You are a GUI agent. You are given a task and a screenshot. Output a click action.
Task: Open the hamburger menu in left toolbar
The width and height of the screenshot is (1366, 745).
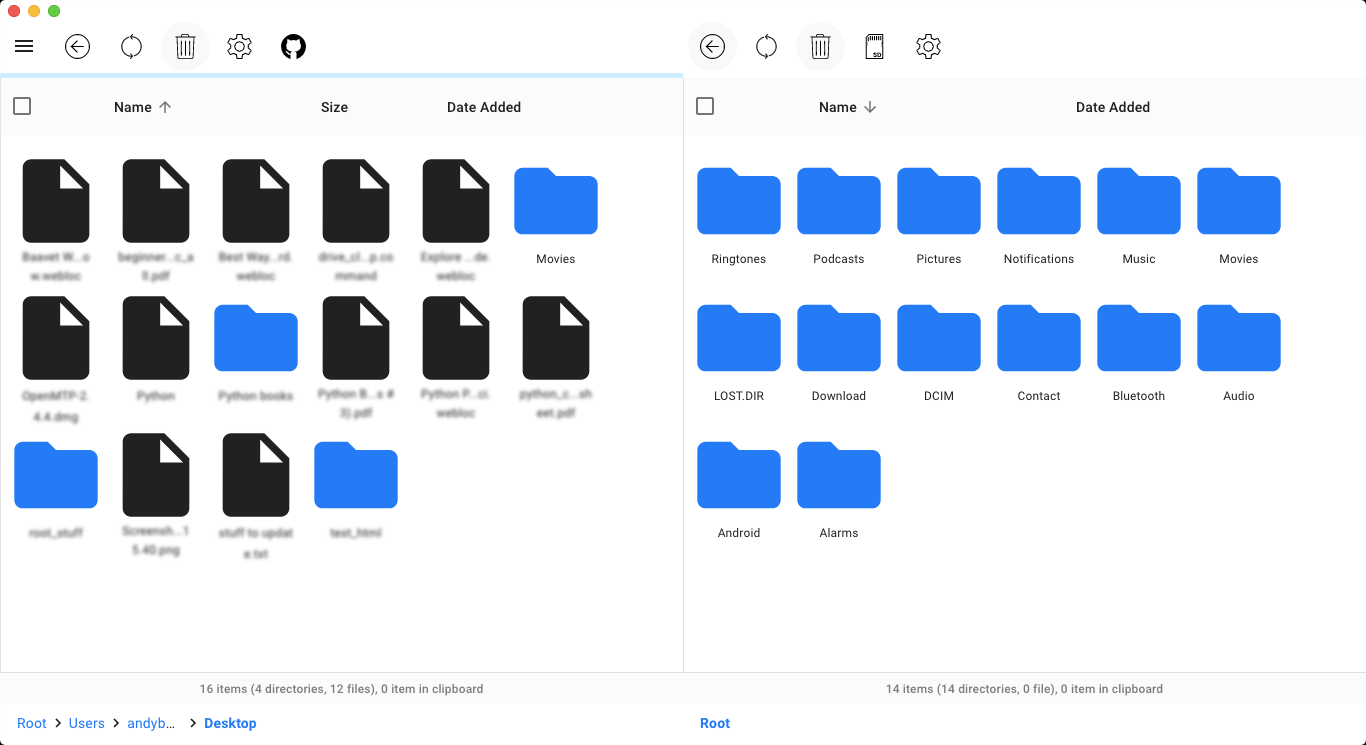coord(25,47)
